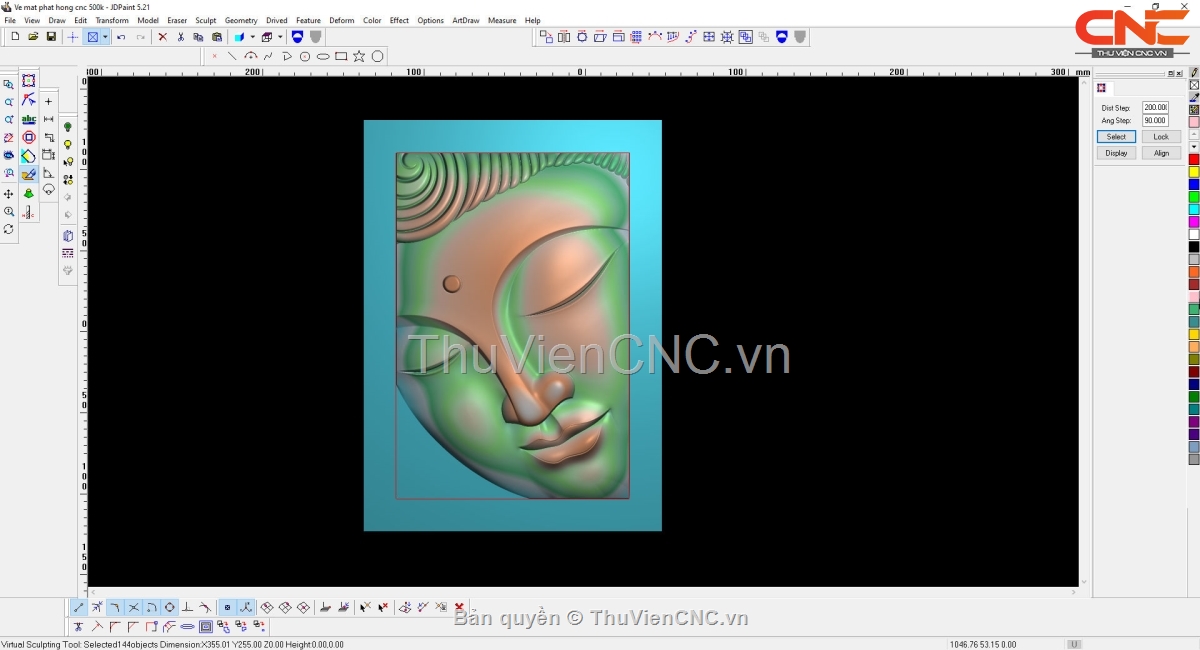Select the rectangle drawing tool
1200x650 pixels.
click(x=341, y=56)
